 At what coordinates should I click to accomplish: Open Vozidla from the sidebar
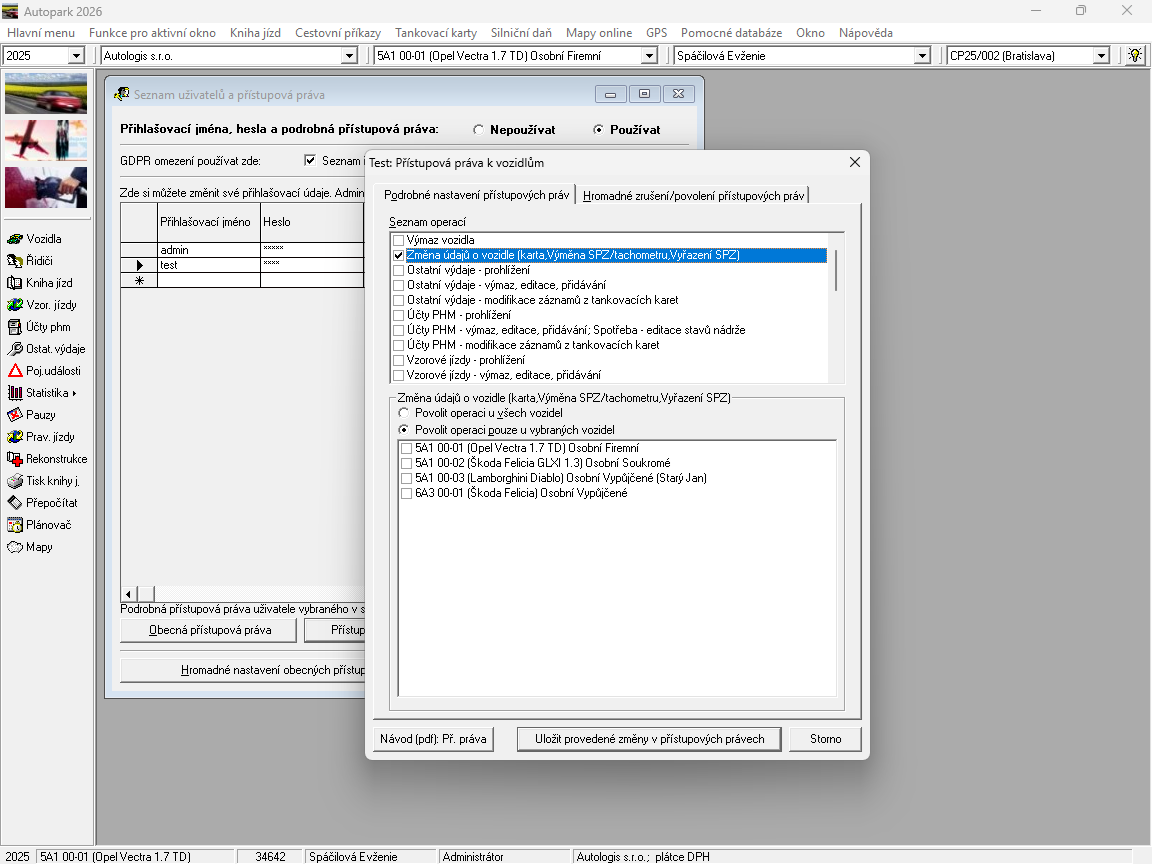point(16,239)
